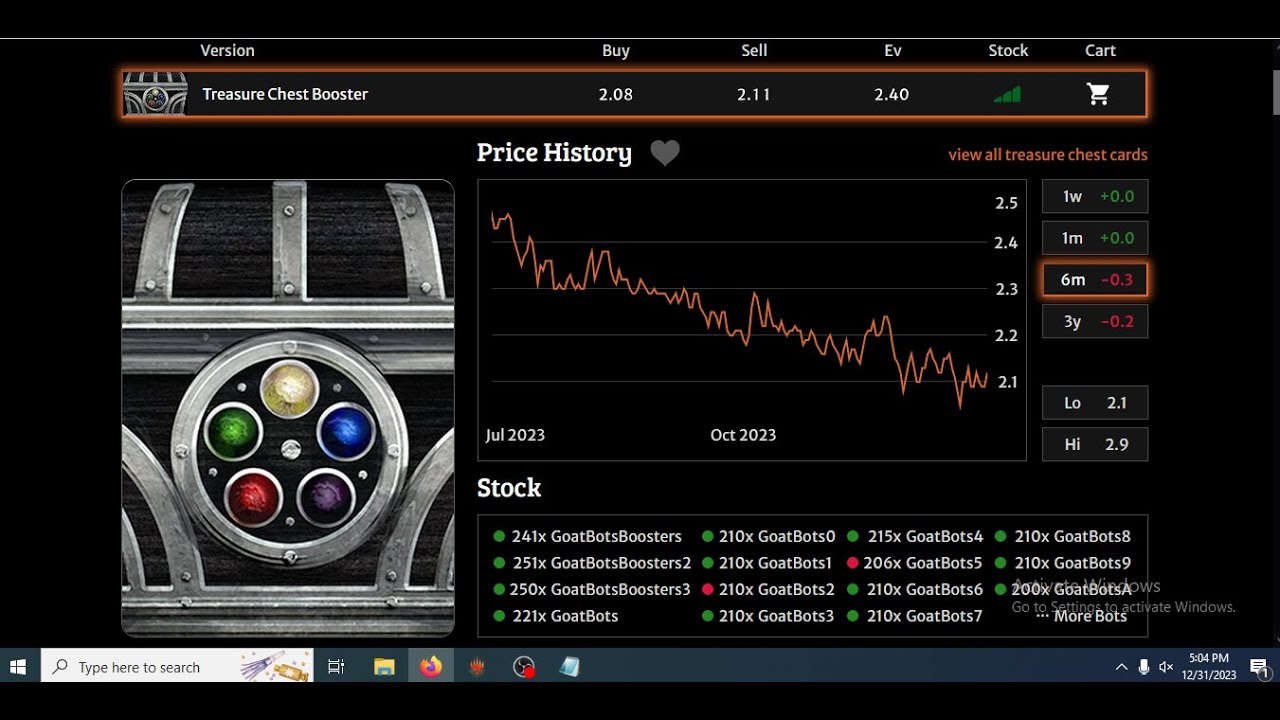Click the green stock level bars icon
This screenshot has height=720, width=1280.
(1007, 94)
